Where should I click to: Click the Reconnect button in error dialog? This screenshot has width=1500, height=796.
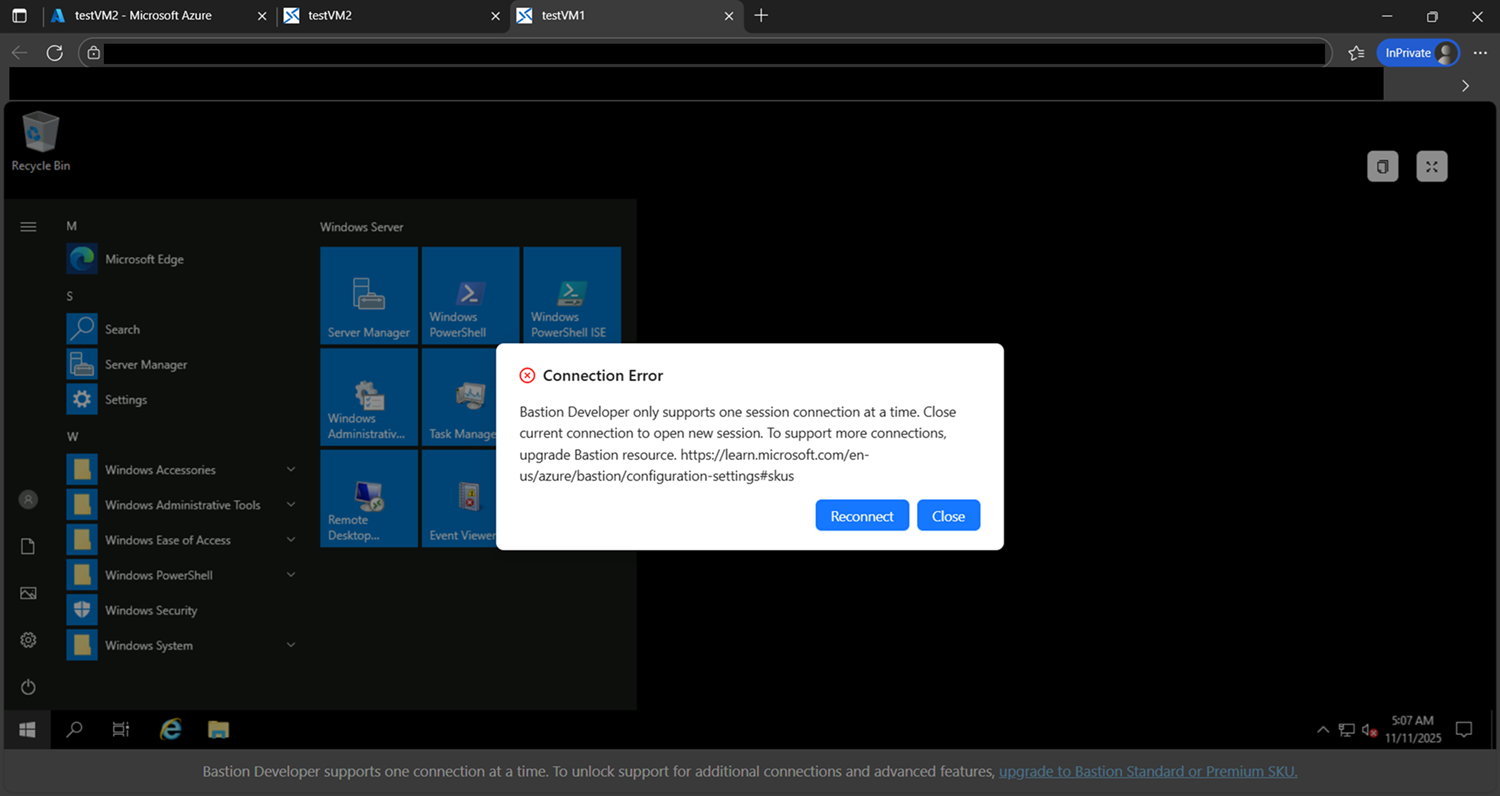tap(861, 516)
